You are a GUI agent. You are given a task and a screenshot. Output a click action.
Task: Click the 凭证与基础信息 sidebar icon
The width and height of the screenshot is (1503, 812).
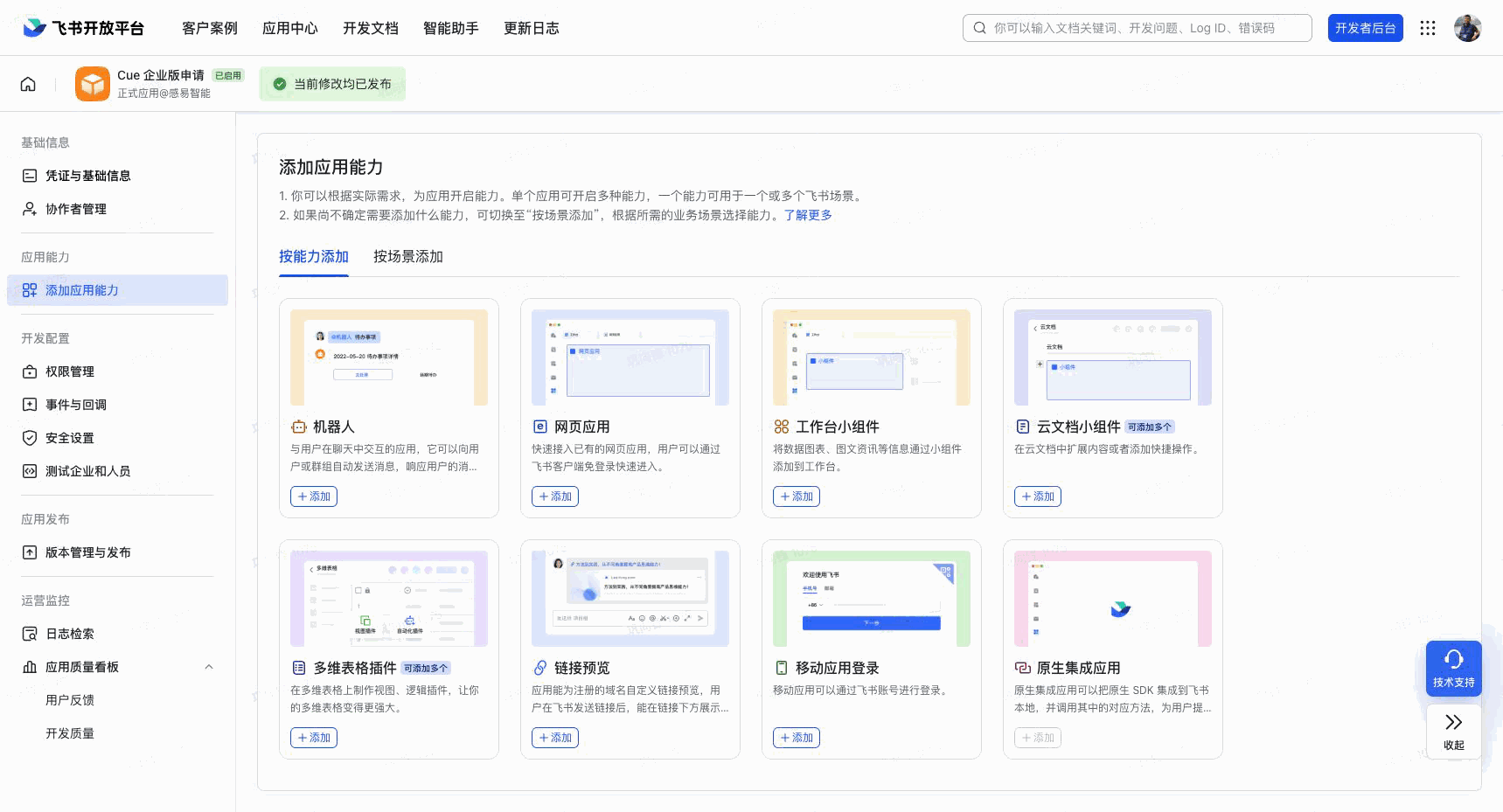point(30,176)
